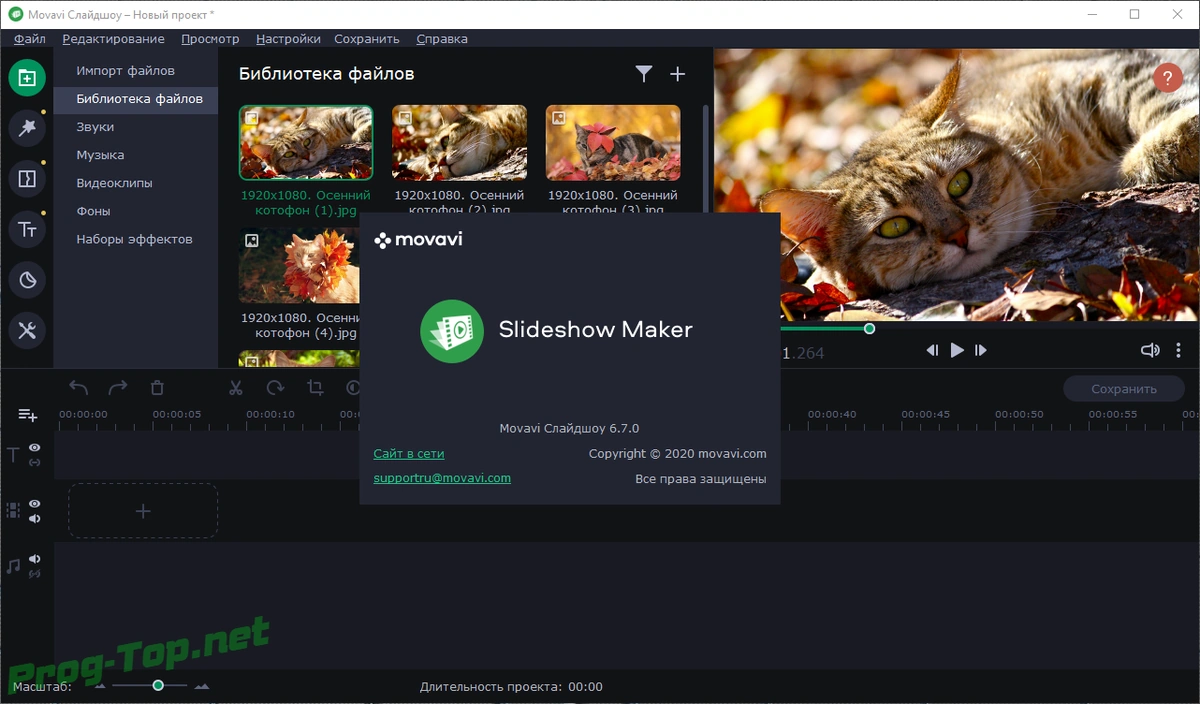
Task: Click the zoom out small mountain icon
Action: [100, 686]
